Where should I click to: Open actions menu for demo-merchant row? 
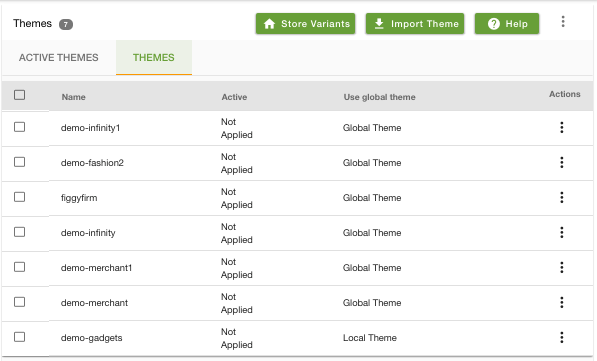[562, 302]
